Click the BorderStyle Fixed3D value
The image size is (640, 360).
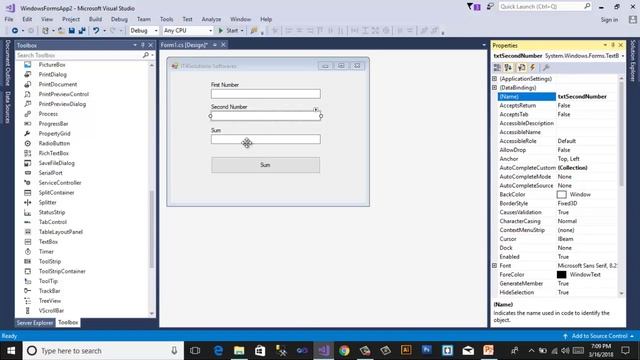pyautogui.click(x=568, y=203)
